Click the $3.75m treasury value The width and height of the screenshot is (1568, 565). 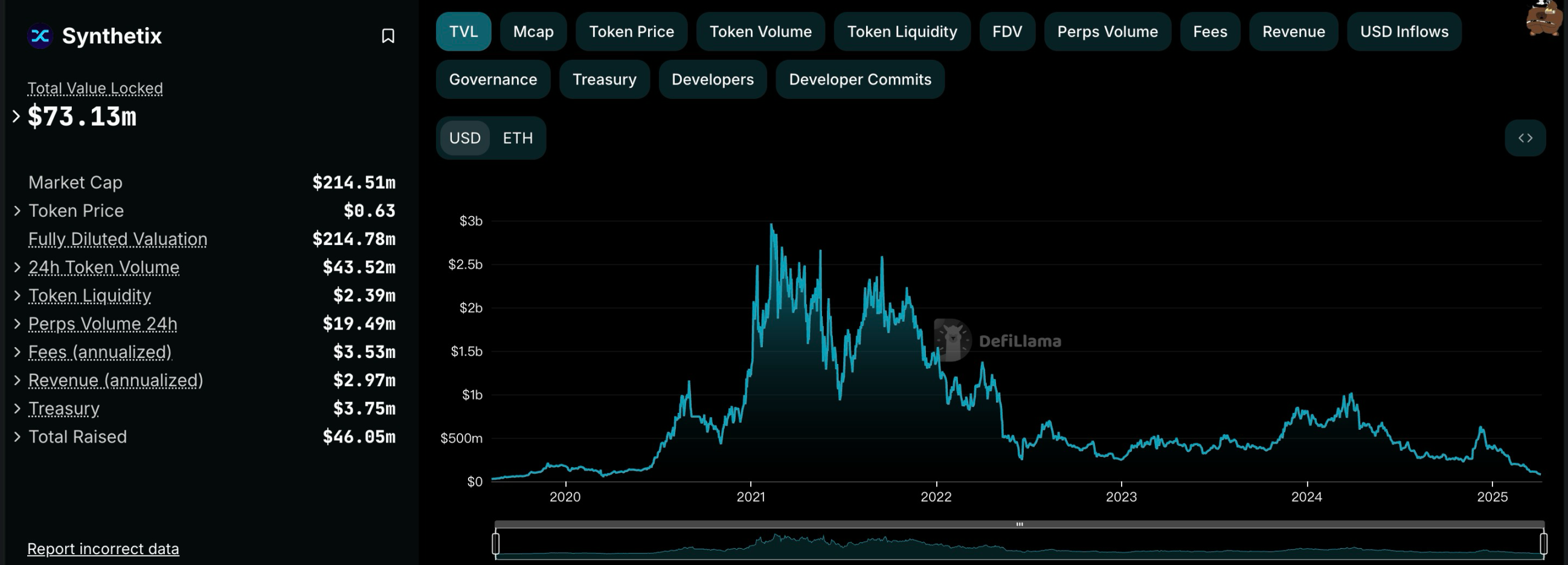(x=364, y=409)
